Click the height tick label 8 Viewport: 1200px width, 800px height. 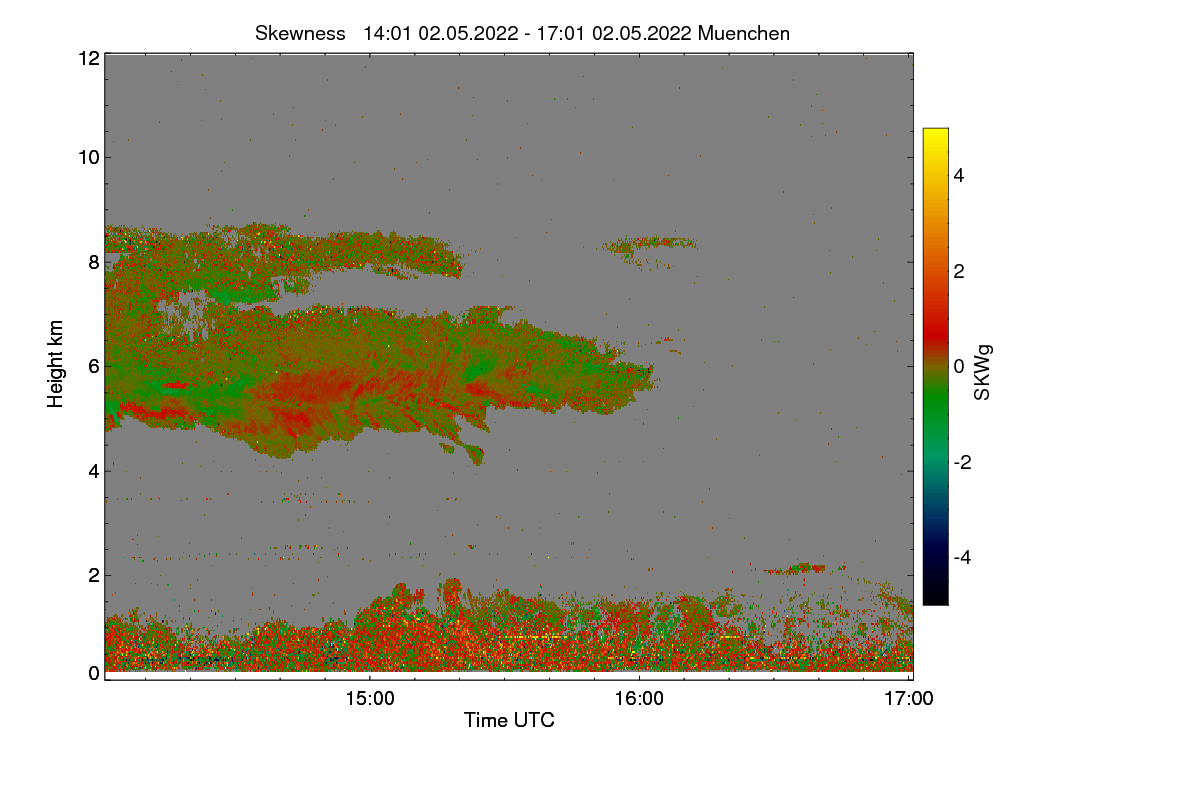(93, 262)
